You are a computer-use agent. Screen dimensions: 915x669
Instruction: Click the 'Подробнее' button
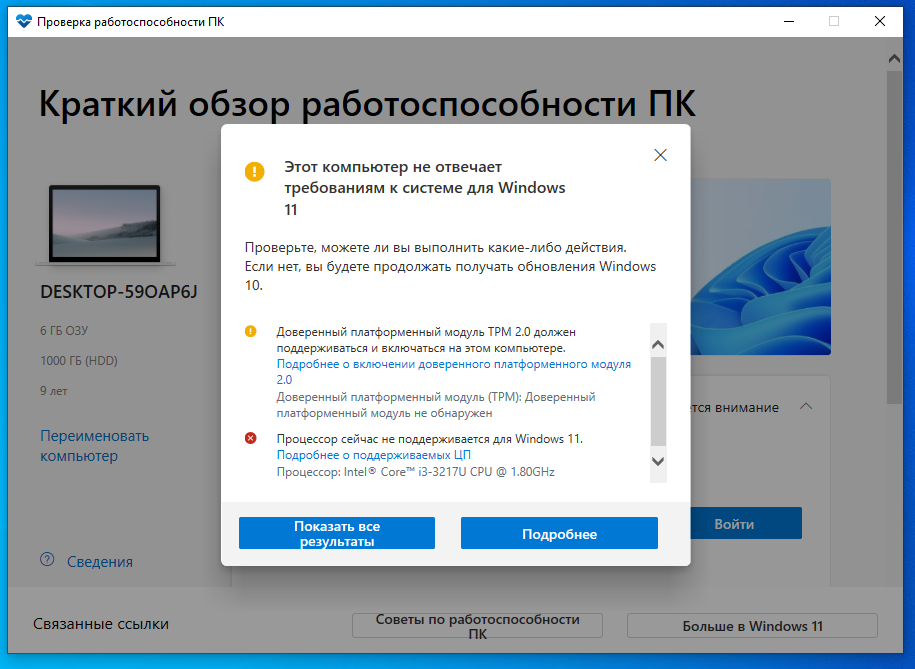point(559,533)
